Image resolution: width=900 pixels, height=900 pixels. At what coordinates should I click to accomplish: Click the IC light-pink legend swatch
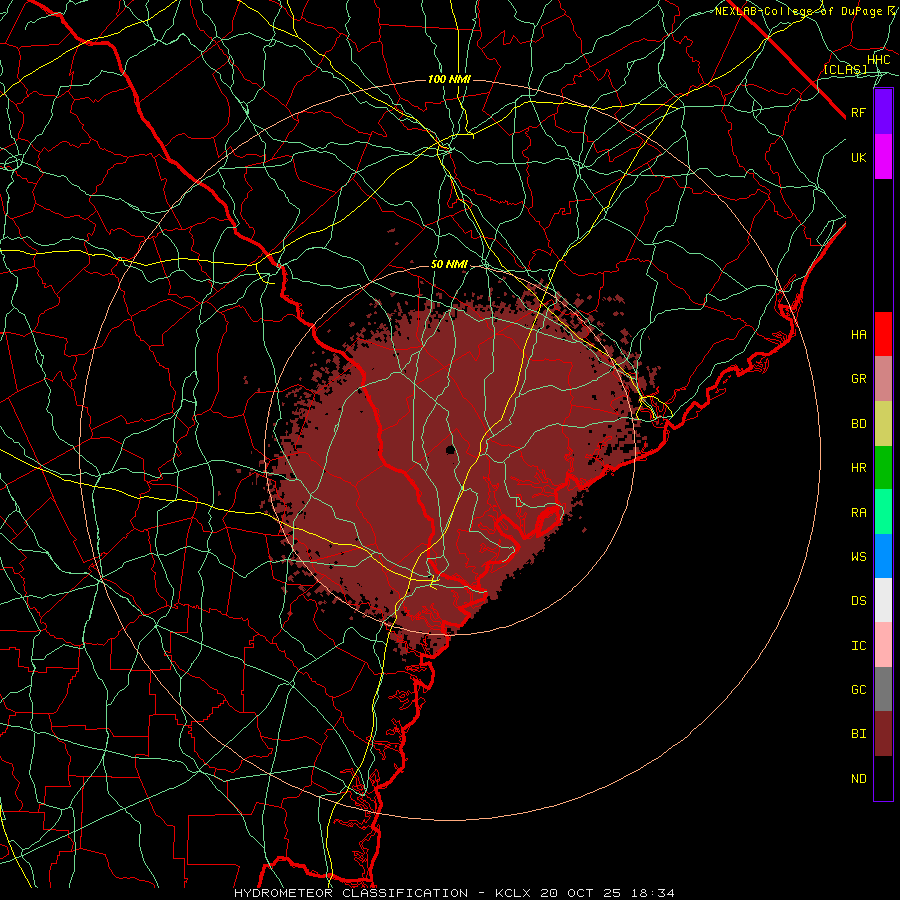point(883,645)
